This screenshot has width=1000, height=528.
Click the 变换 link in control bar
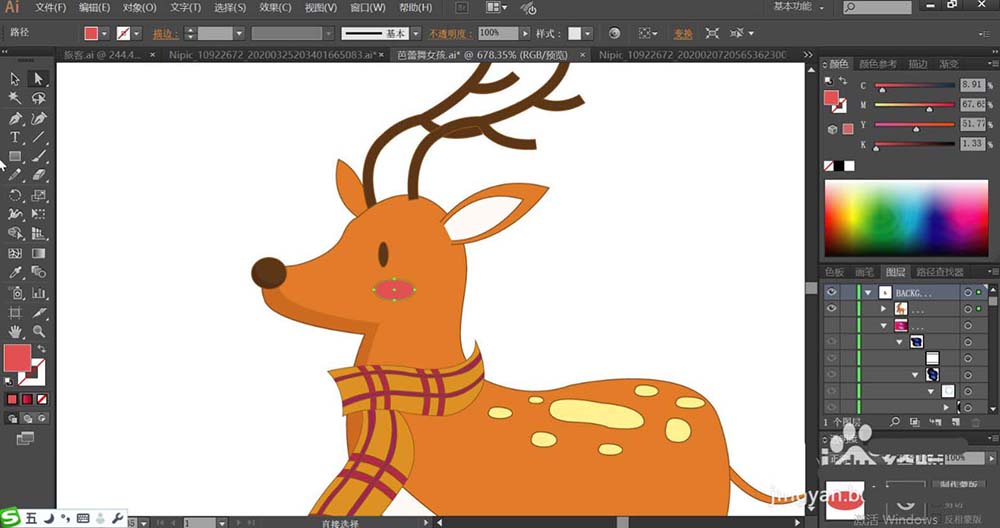click(684, 33)
